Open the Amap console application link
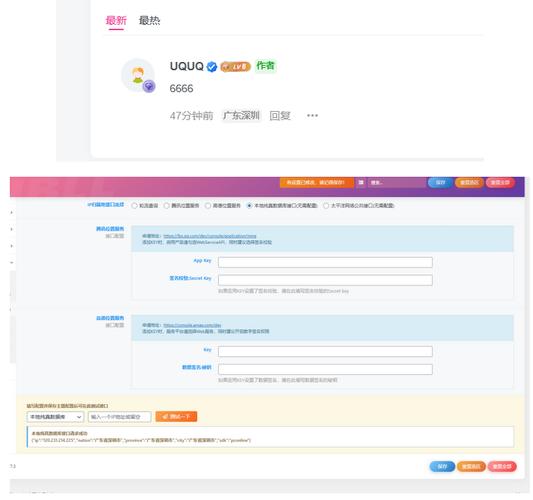This screenshot has height=500, width=533. [x=192, y=325]
